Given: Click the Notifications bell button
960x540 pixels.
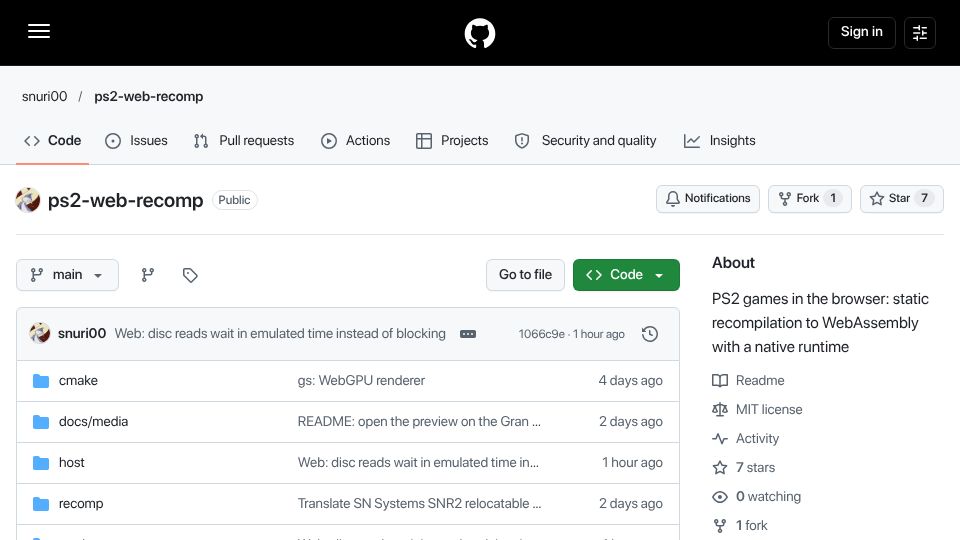Looking at the screenshot, I should tap(708, 198).
